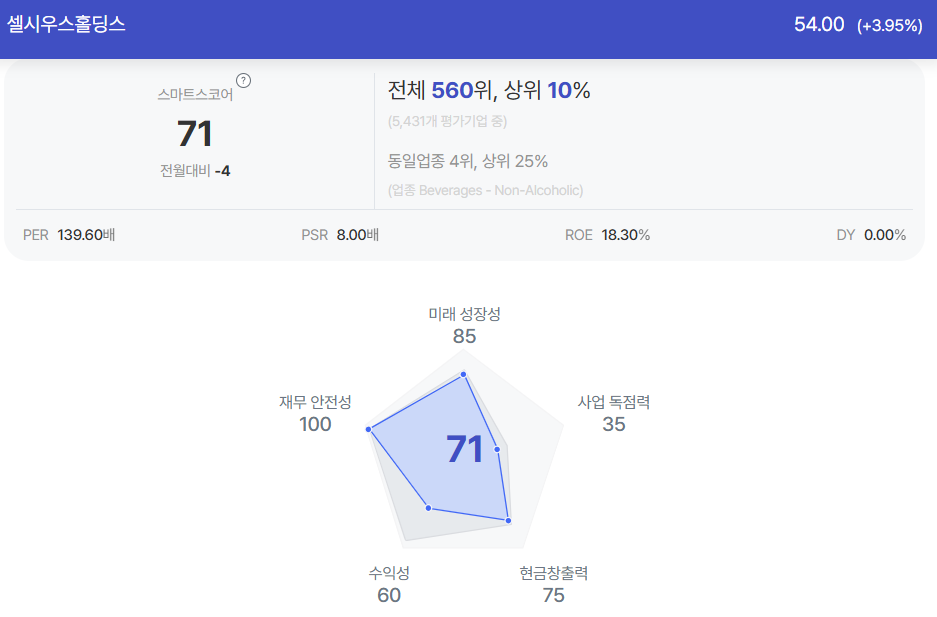Screen dimensions: 937x617
Task: Click the overall rank 560위 text
Action: (x=462, y=90)
